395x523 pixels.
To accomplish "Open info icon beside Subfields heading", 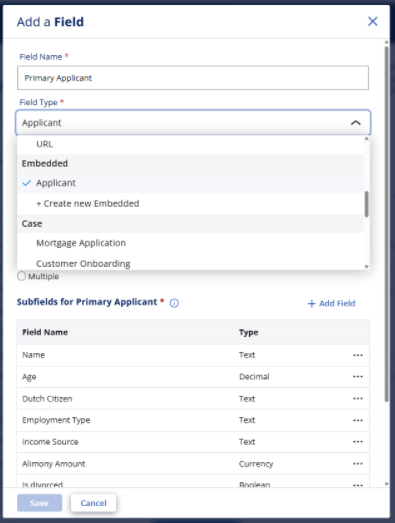I will tap(174, 303).
